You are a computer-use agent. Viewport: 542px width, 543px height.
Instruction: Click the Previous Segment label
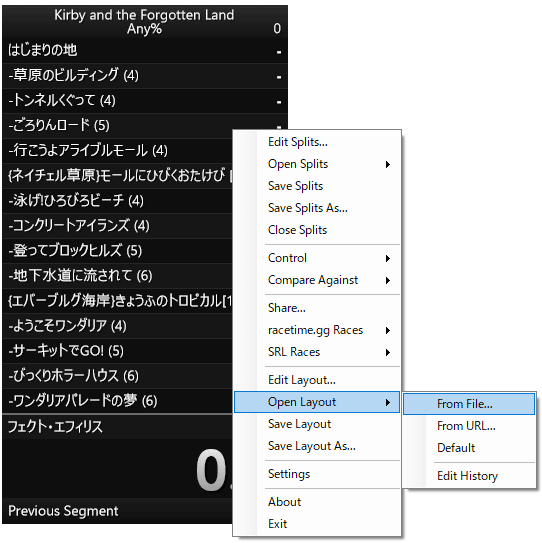pos(63,511)
